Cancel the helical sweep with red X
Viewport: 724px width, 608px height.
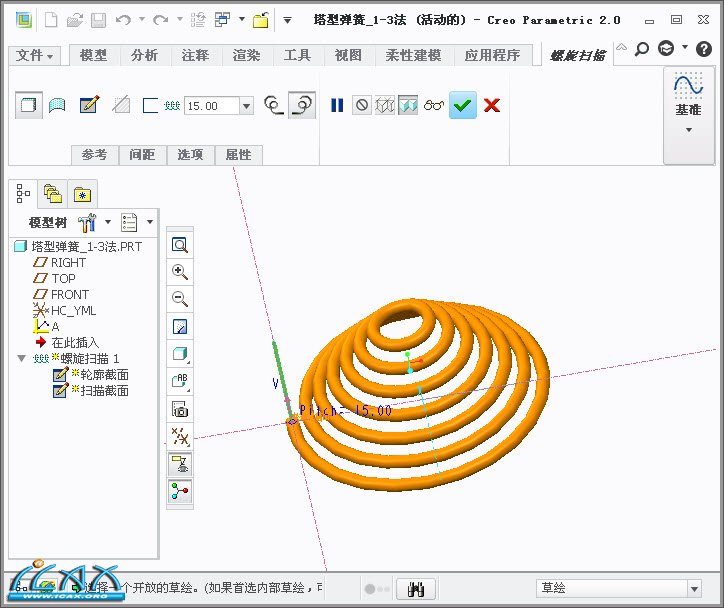492,105
